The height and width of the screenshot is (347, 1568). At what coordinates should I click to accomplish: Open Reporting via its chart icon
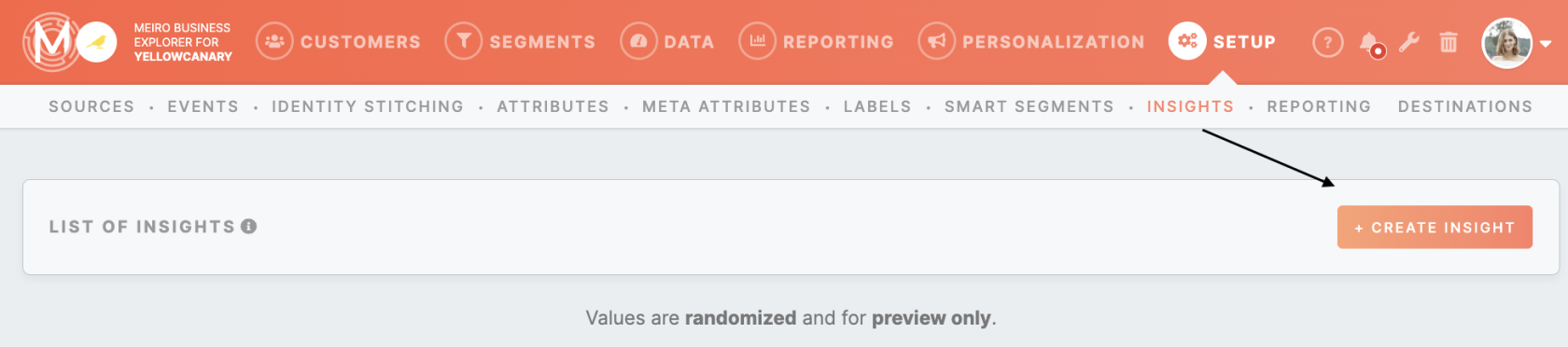(757, 42)
